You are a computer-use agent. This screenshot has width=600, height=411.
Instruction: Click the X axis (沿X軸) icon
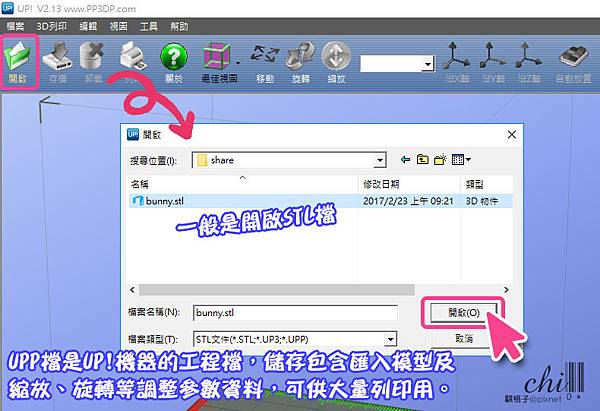tap(457, 56)
